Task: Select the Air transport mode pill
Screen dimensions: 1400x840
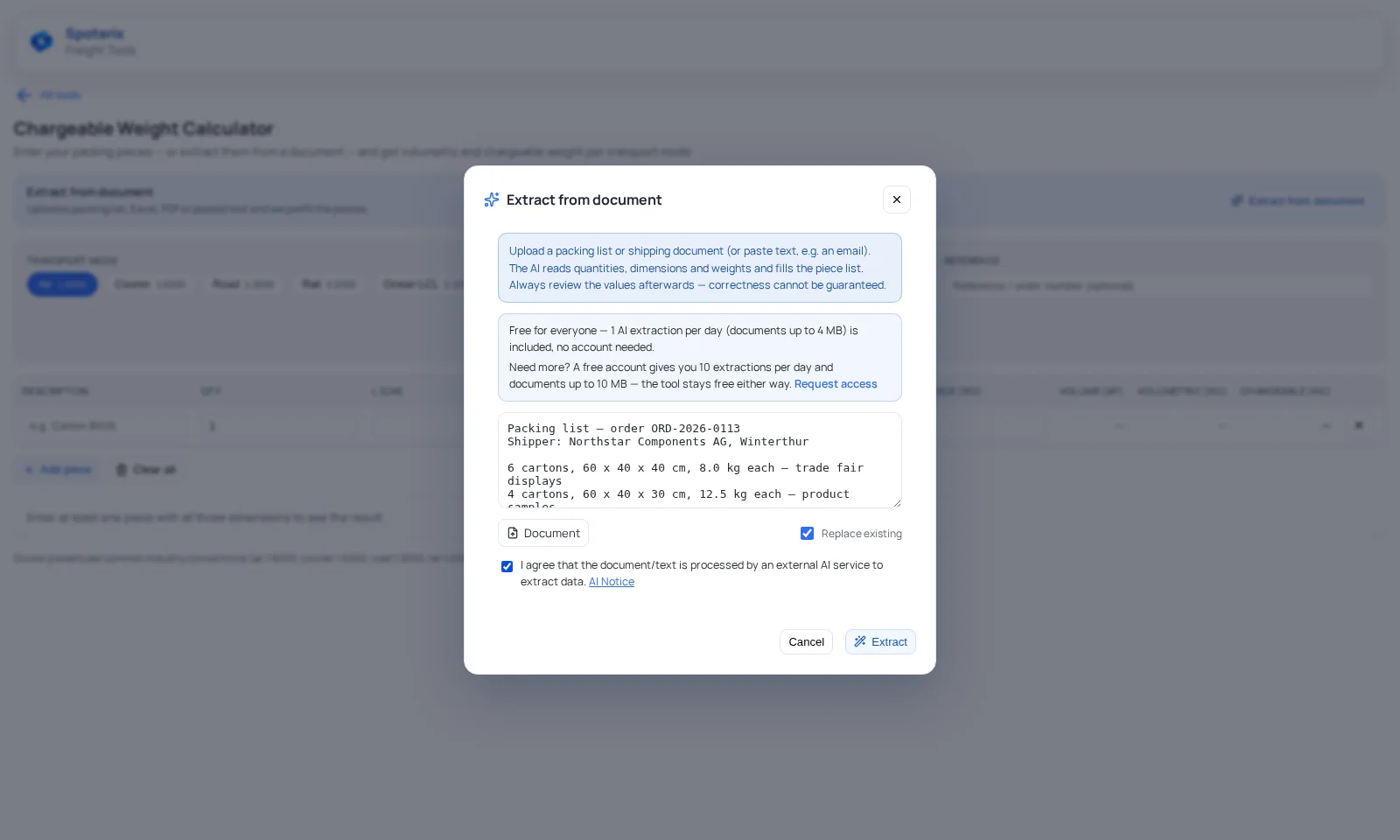Action: [62, 284]
